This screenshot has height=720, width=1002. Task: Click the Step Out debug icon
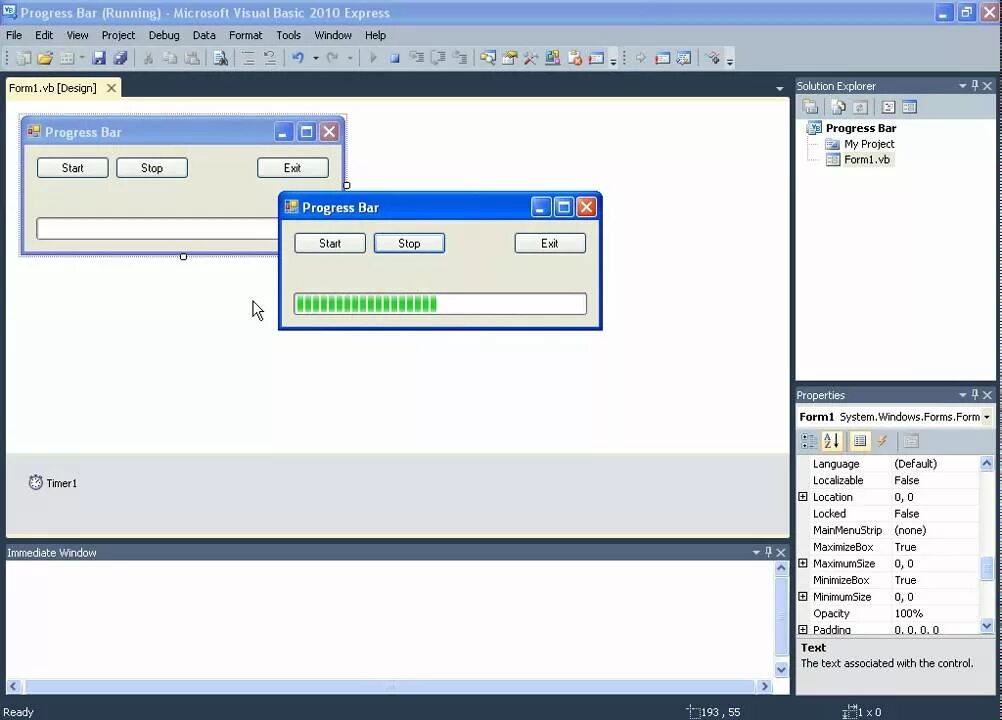click(460, 58)
